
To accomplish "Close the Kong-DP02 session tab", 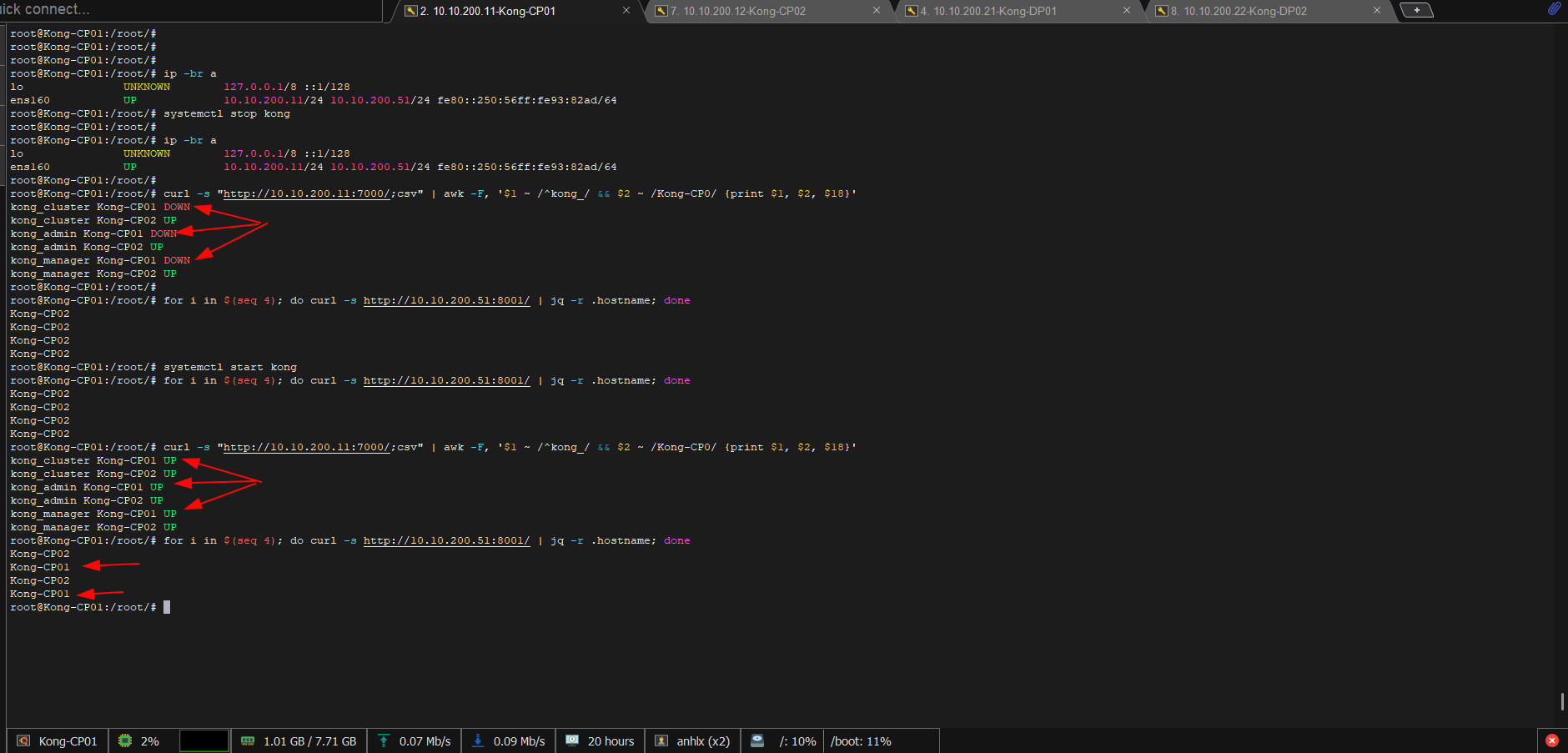I will click(x=1377, y=11).
